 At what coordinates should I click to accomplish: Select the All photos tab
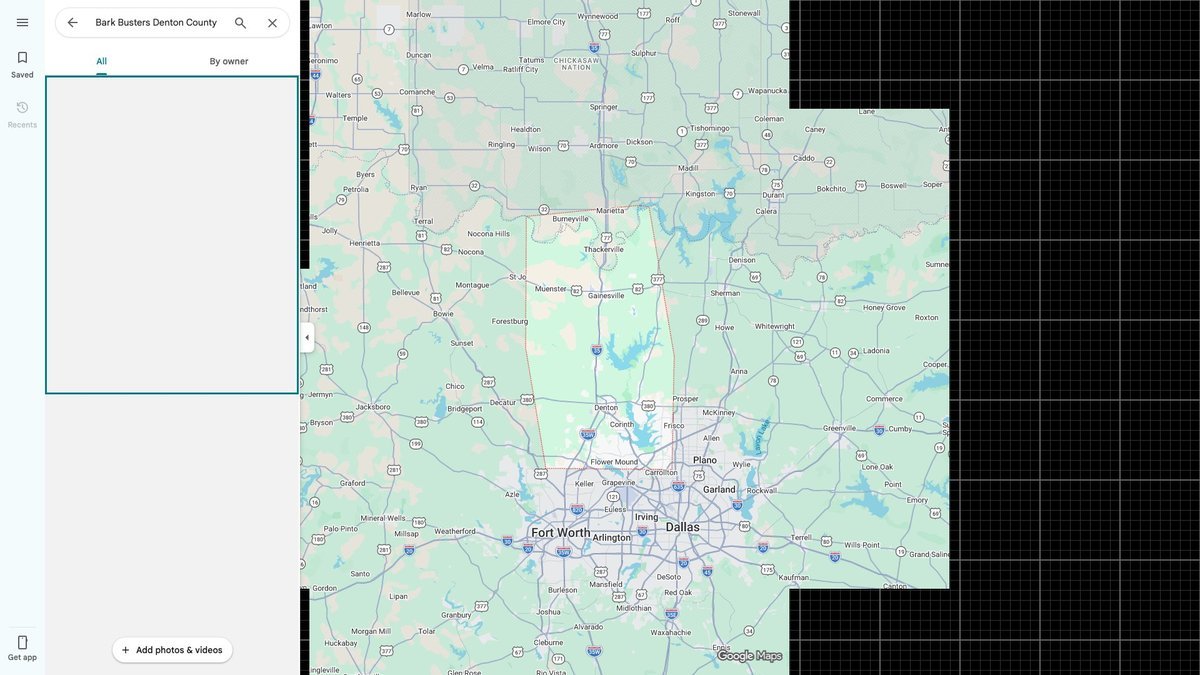(x=101, y=61)
